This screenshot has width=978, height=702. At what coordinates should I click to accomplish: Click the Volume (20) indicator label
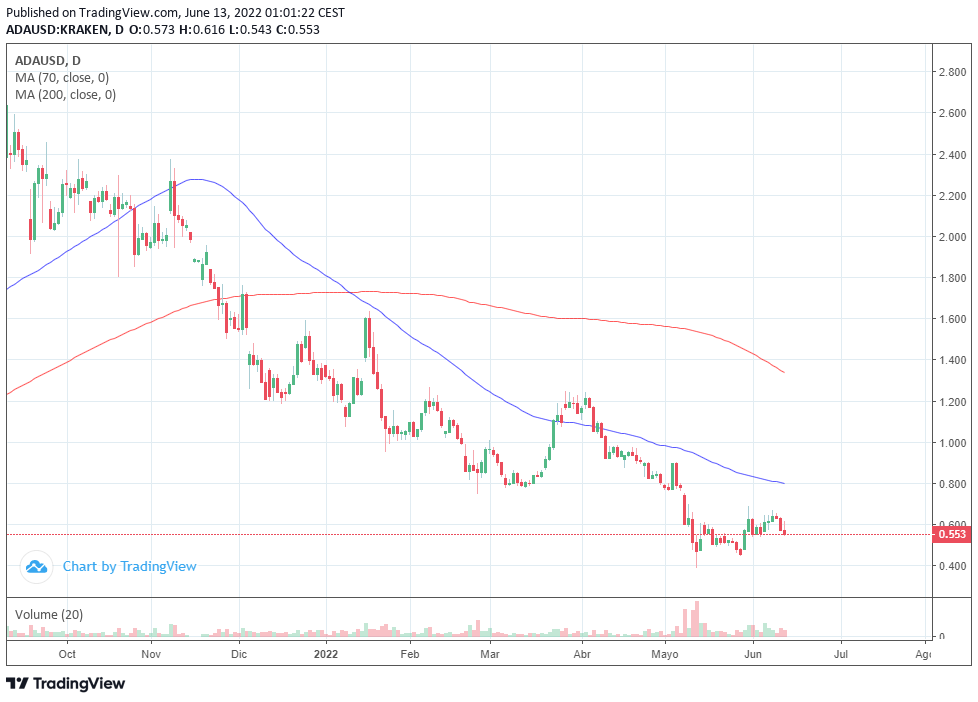coord(49,615)
